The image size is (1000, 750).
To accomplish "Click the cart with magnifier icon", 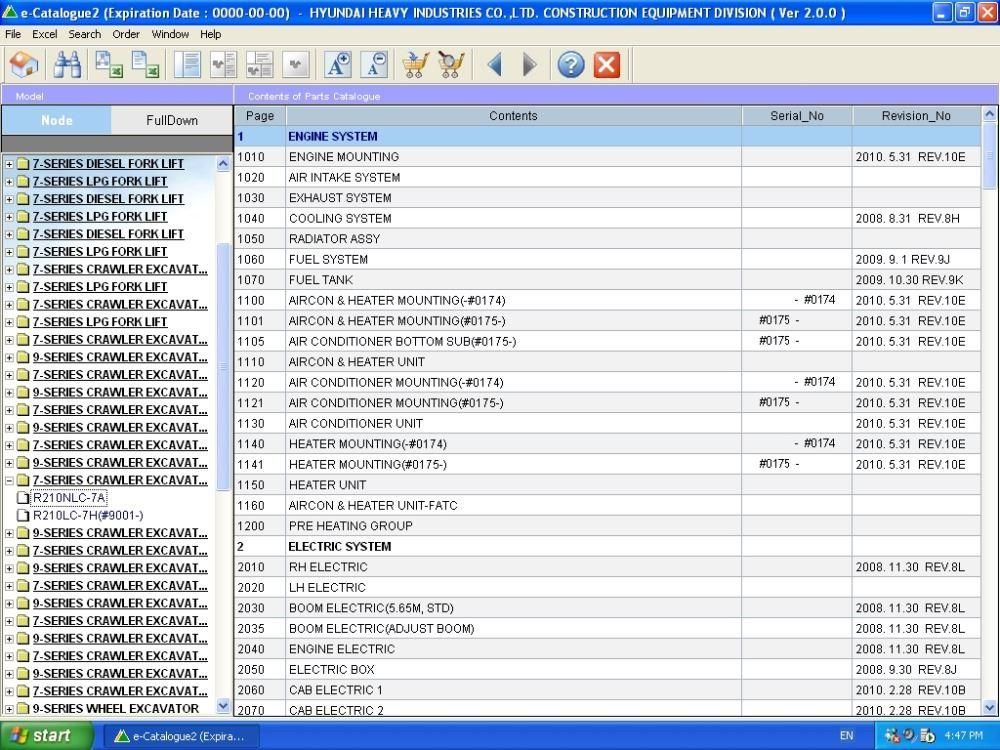I will 451,65.
